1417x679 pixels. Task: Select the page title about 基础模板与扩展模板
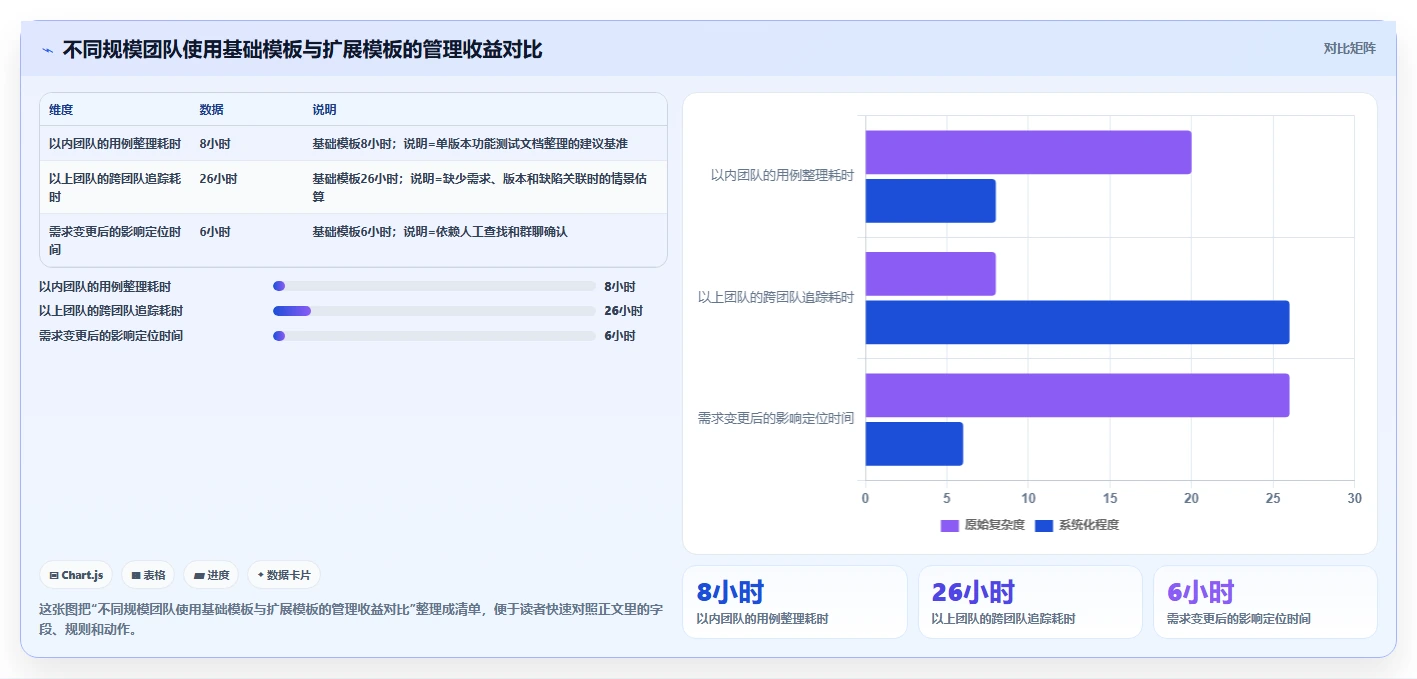[x=302, y=49]
